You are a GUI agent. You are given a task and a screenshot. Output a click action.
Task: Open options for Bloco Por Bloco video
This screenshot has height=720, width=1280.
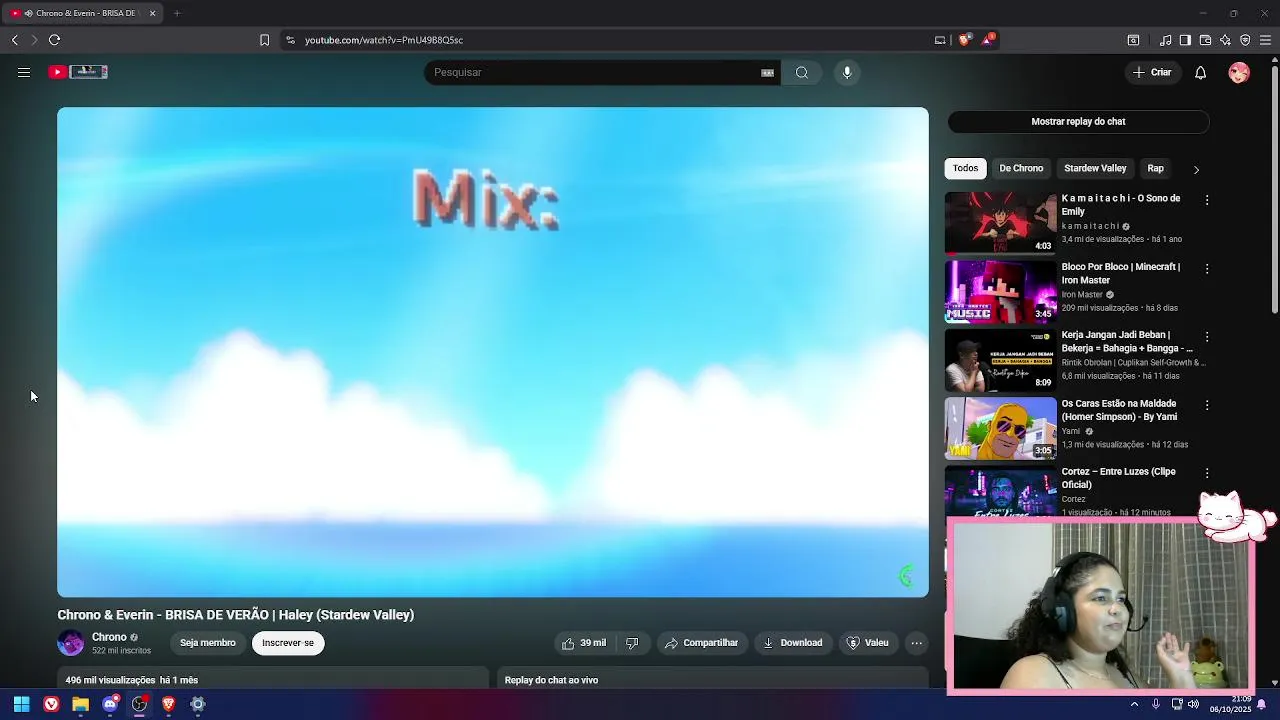pos(1207,269)
